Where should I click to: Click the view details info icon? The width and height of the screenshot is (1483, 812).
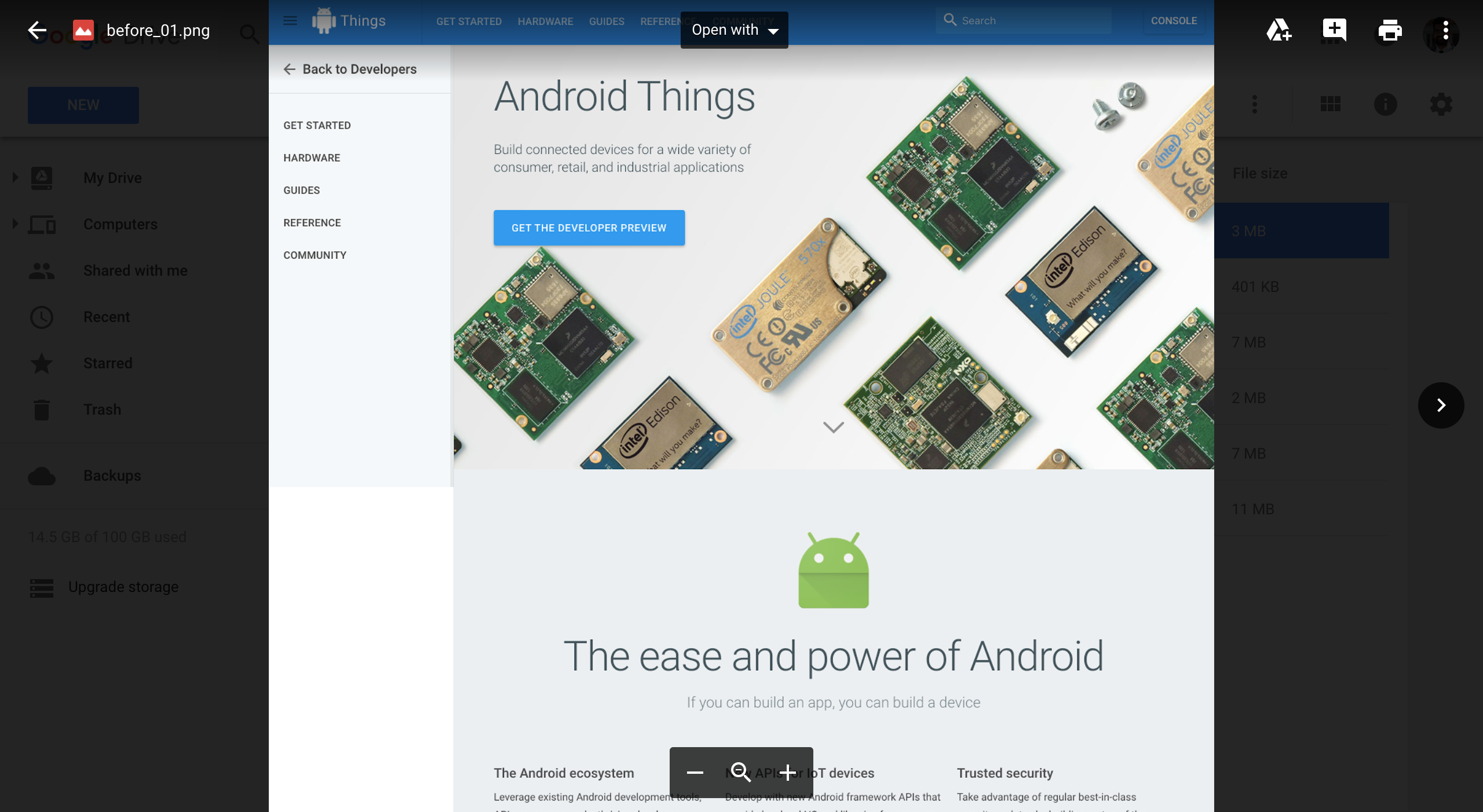click(x=1386, y=104)
